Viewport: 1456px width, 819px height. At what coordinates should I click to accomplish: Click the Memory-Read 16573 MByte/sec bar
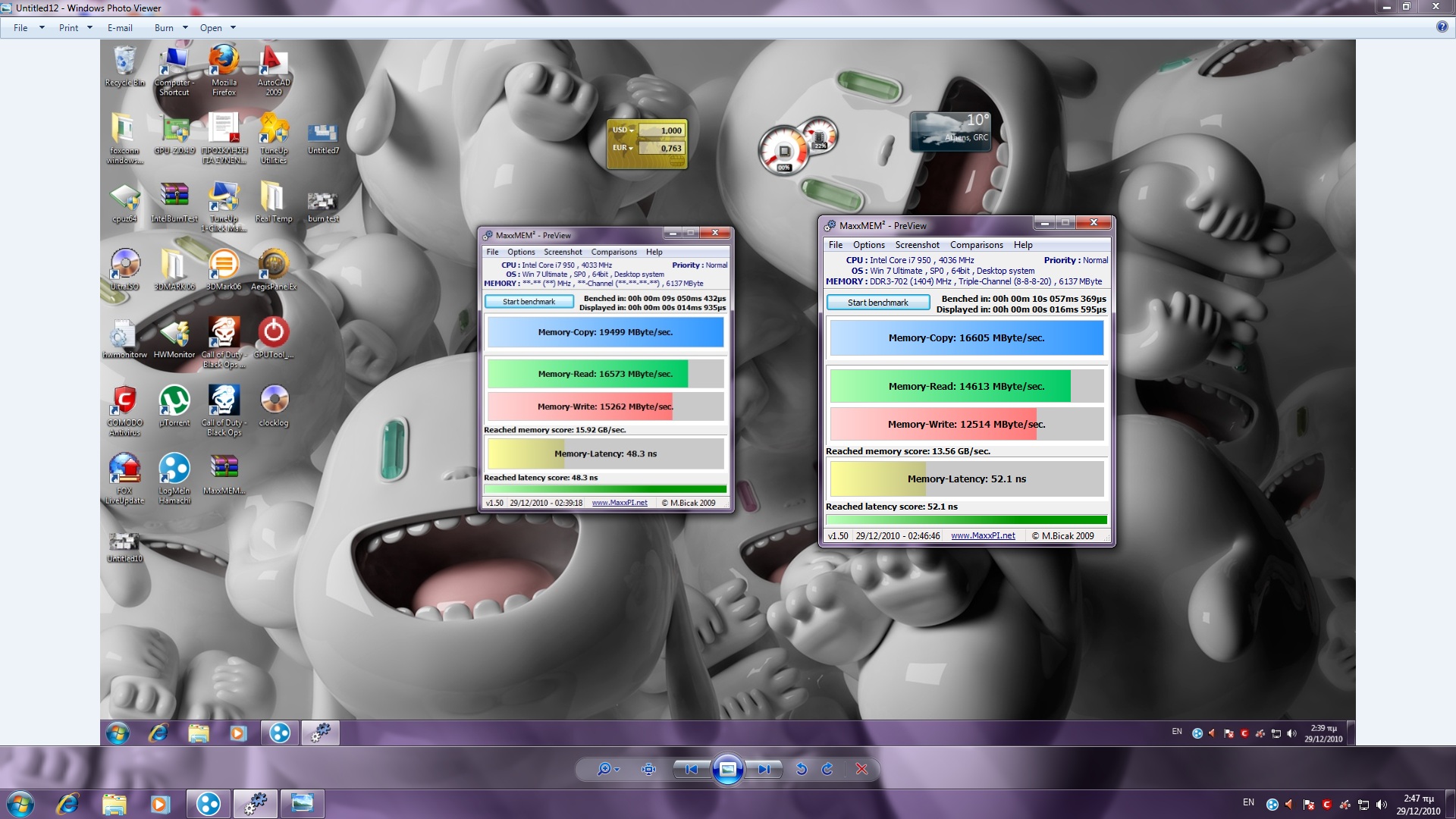(x=605, y=374)
